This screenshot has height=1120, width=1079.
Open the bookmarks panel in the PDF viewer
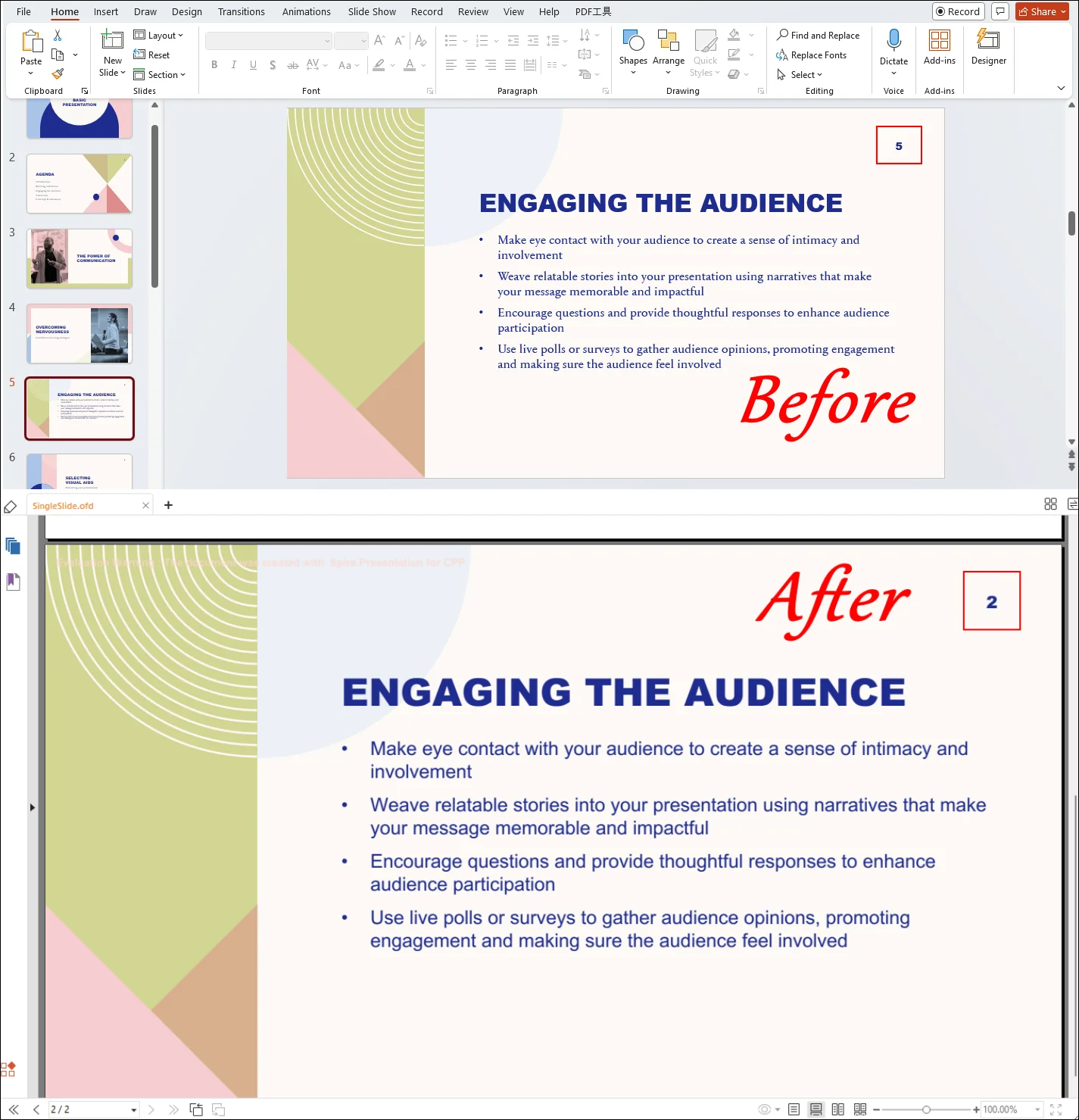click(13, 581)
